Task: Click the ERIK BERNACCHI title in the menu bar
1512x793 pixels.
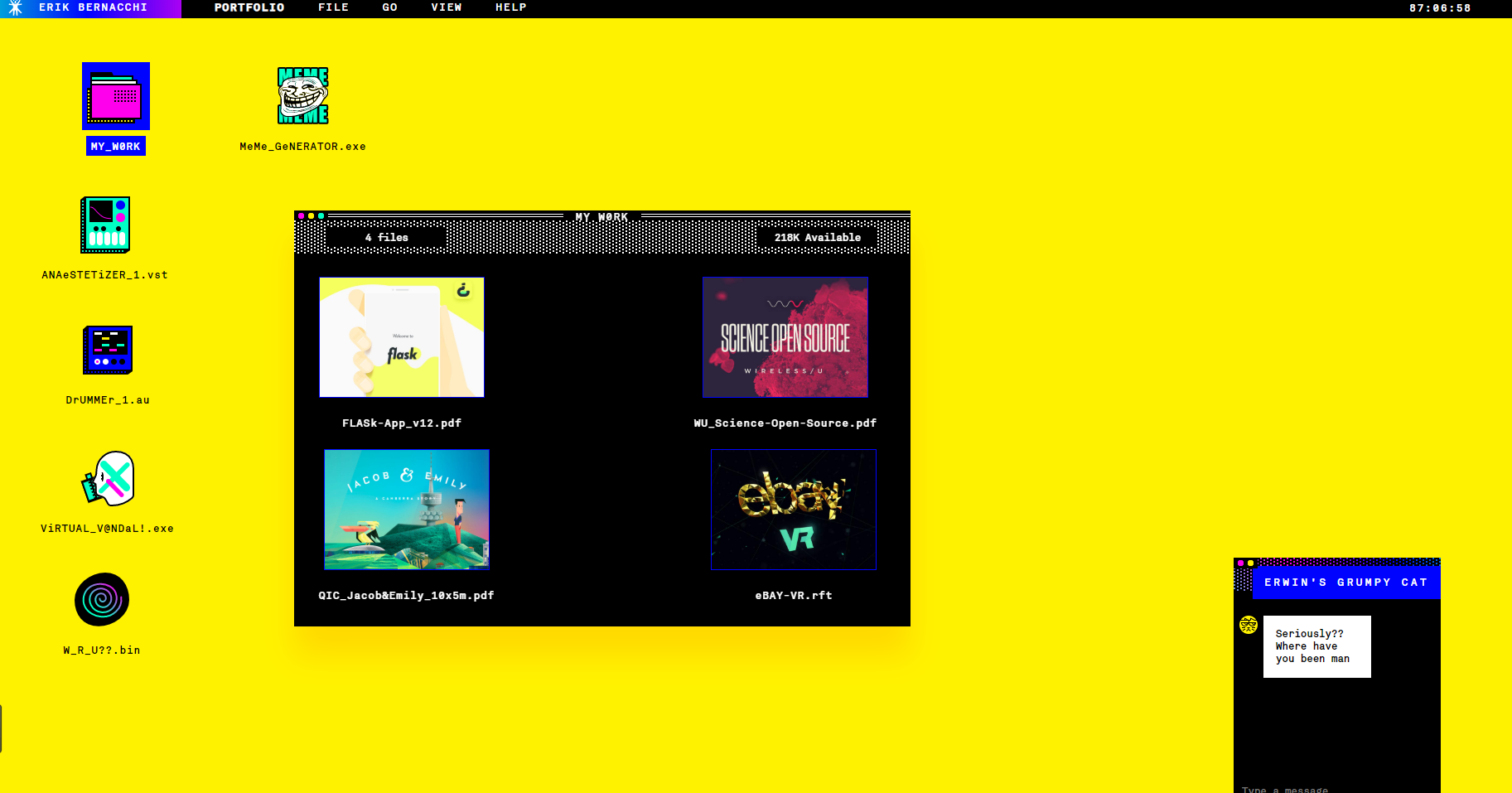Action: click(94, 7)
